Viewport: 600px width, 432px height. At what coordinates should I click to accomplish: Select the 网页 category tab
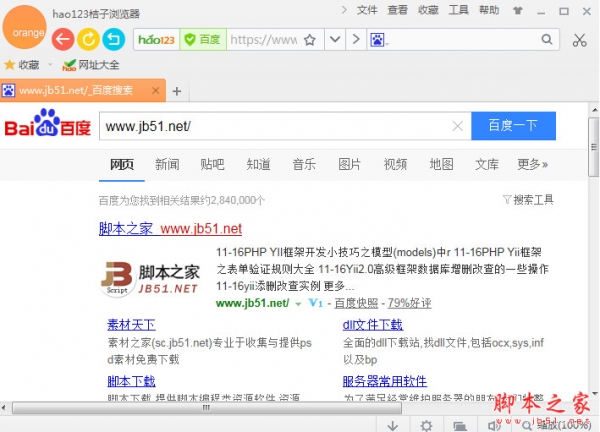click(x=122, y=165)
